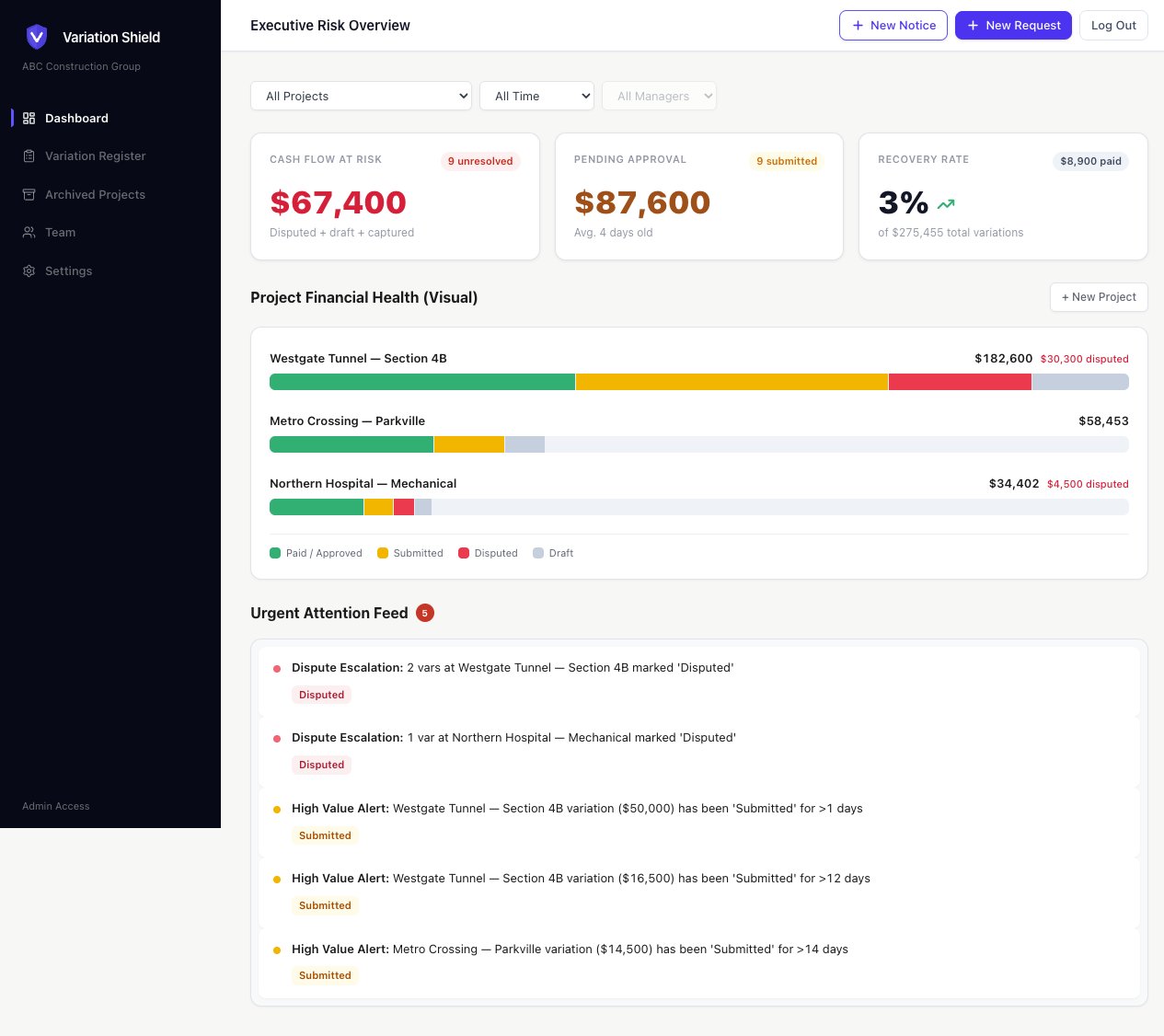Click the red 5 badge on Urgent Attention Feed

(x=424, y=613)
